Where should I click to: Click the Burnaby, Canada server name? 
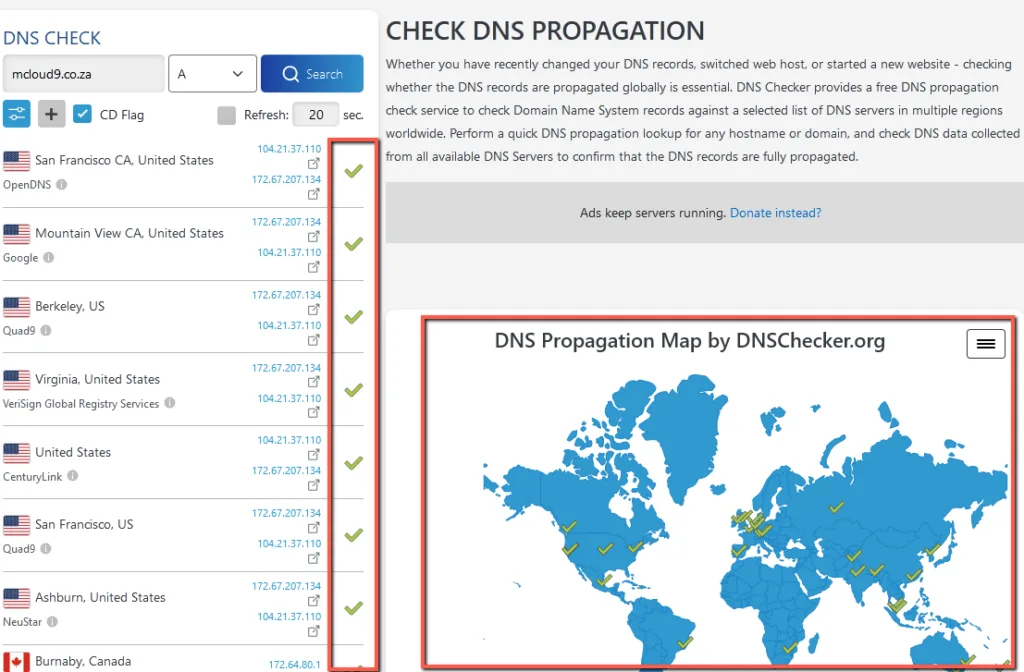coord(83,662)
